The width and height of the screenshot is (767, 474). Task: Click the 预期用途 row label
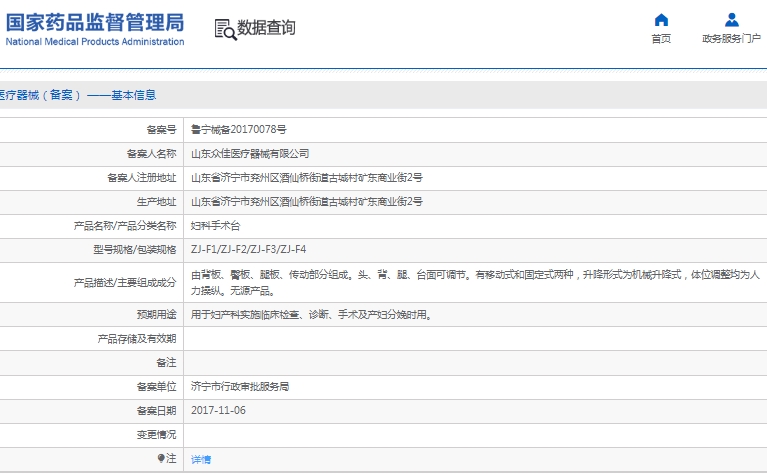point(157,315)
